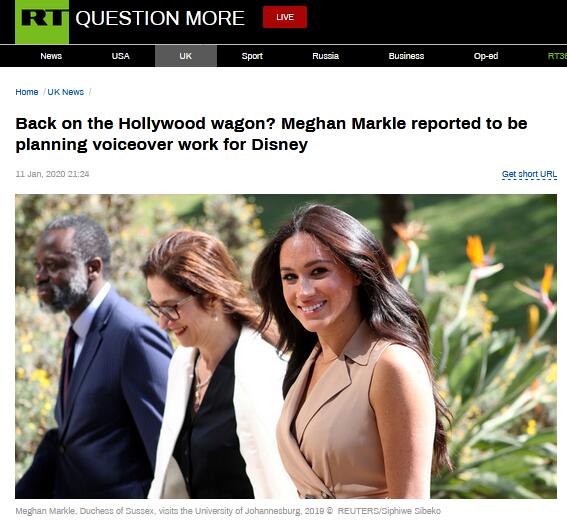
Task: Click the orange bird of paradise flower
Action: click(x=479, y=252)
